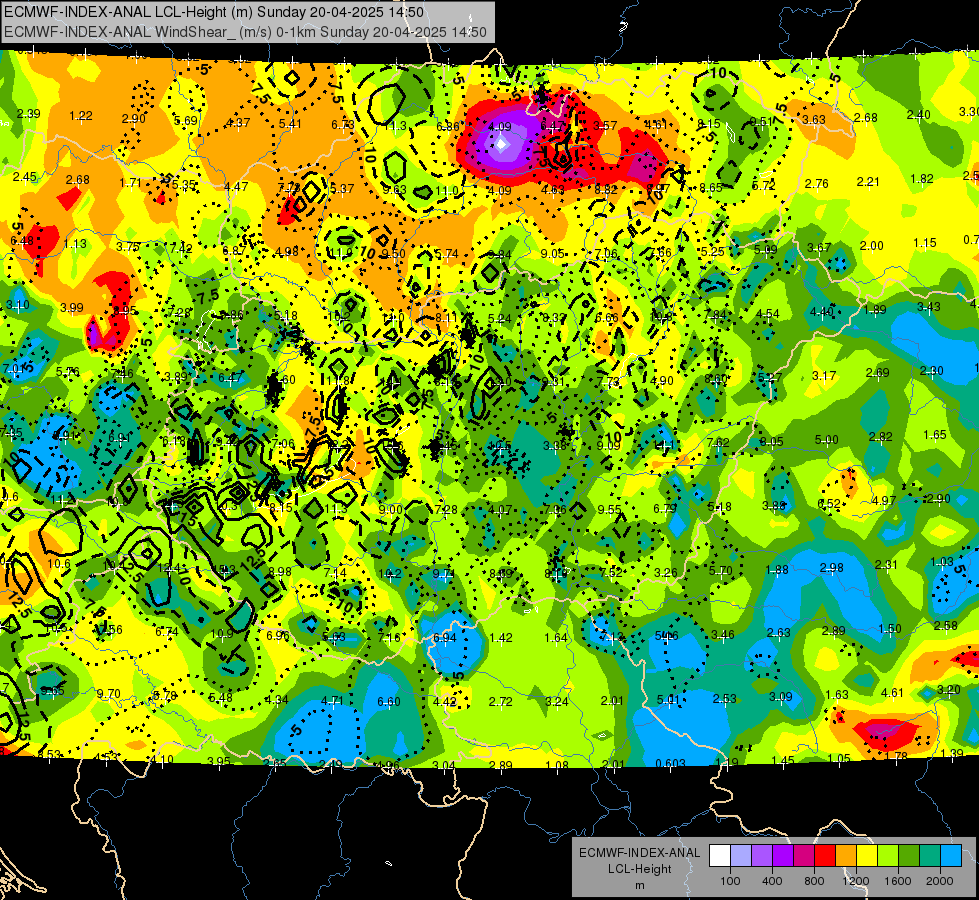Click the data point '9.70'
The height and width of the screenshot is (900, 979).
[x=109, y=694]
